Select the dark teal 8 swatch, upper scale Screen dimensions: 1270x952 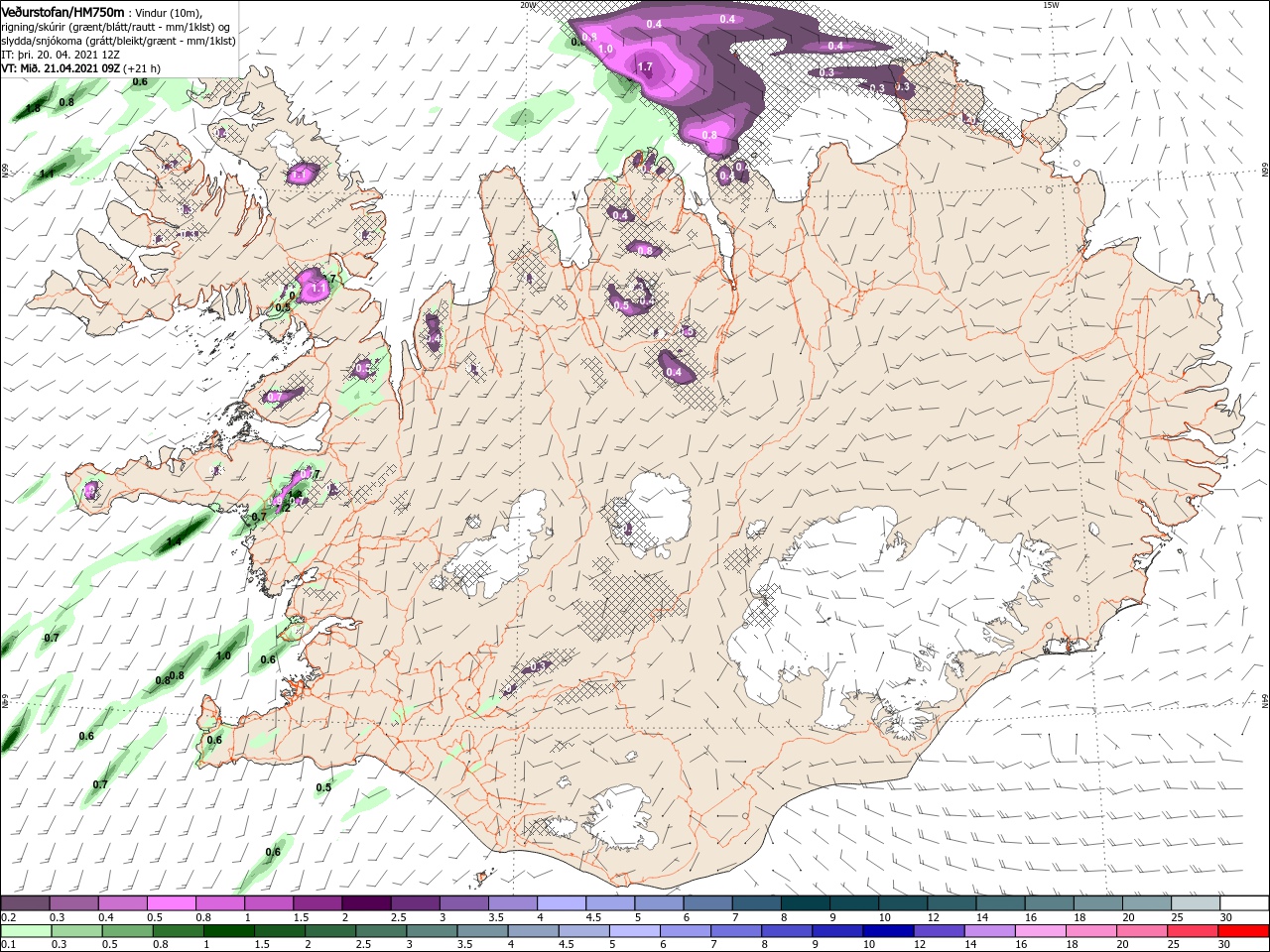pyautogui.click(x=806, y=903)
